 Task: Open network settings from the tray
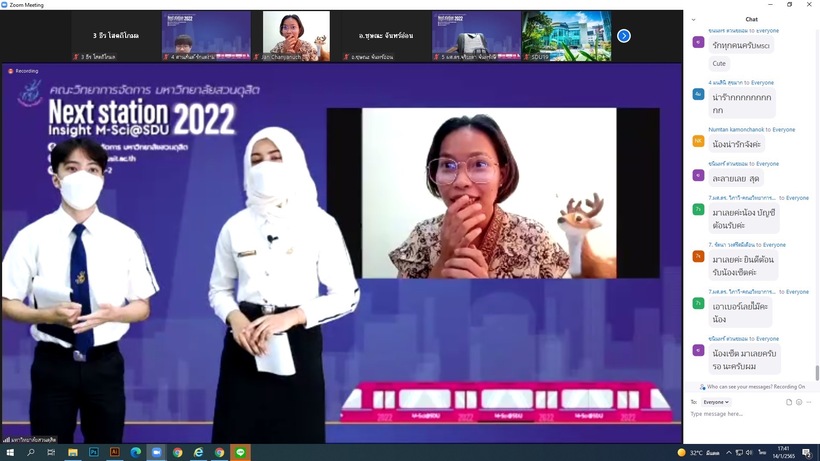[739, 453]
